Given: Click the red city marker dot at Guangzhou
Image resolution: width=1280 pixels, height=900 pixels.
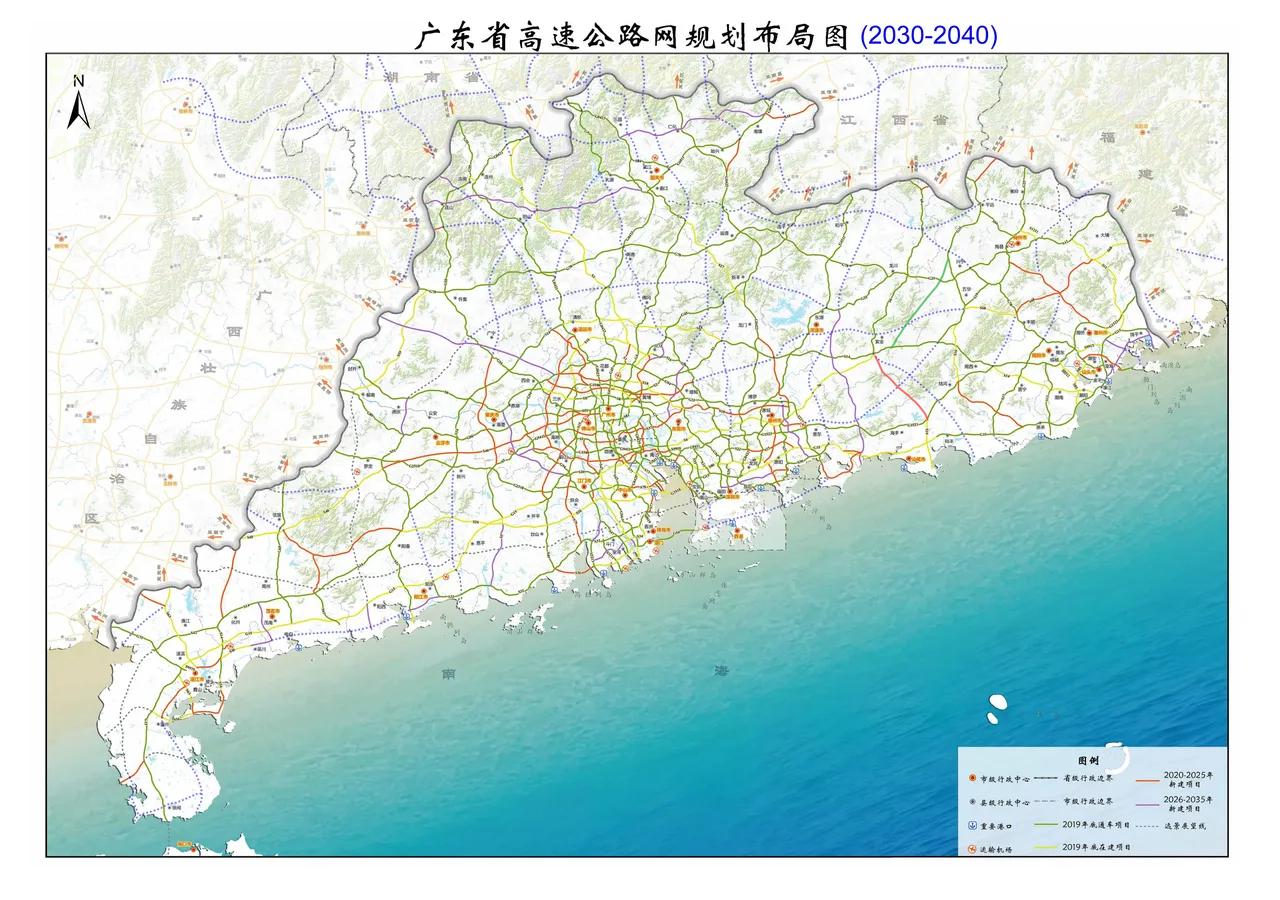Looking at the screenshot, I should (608, 408).
